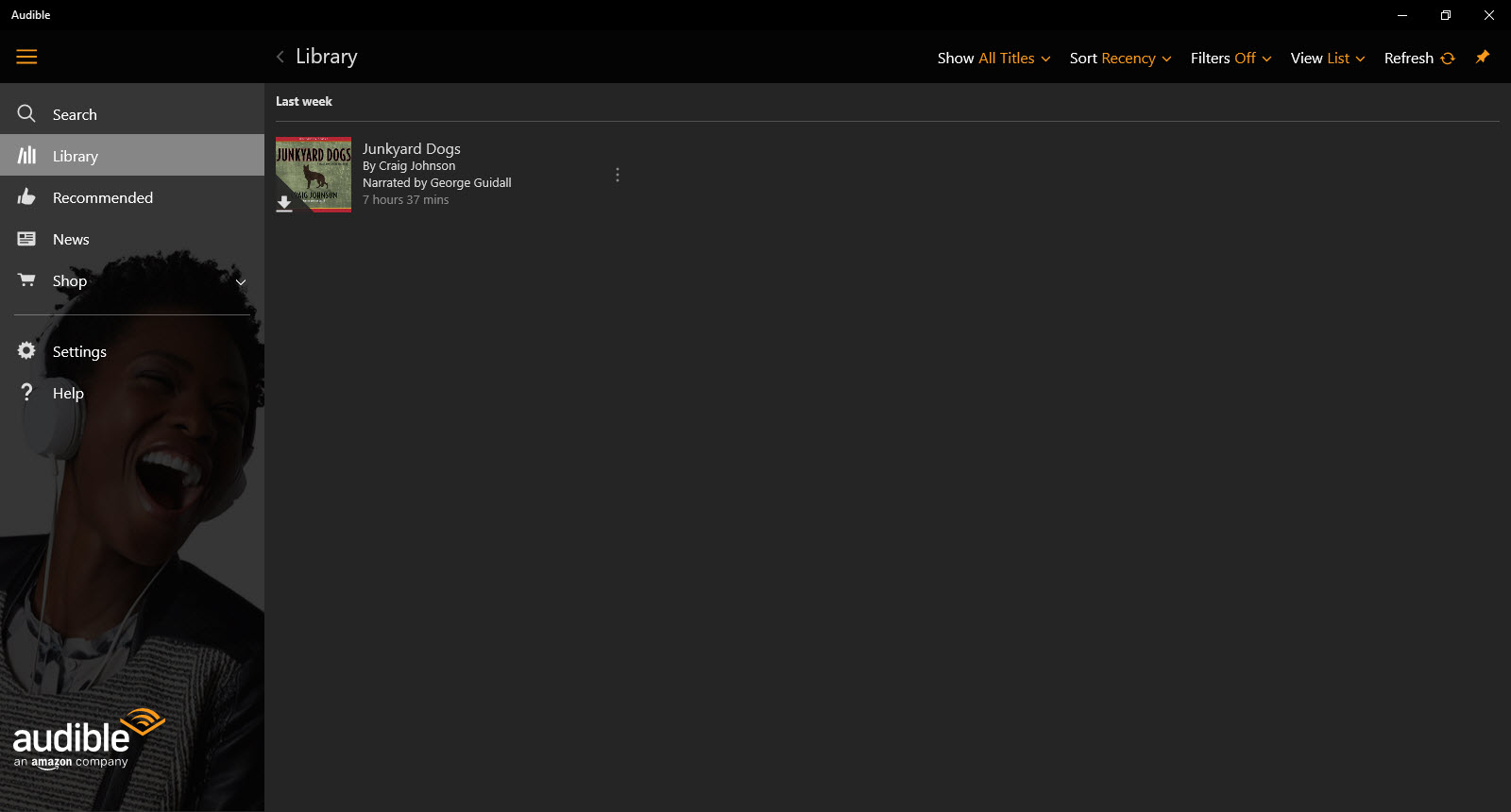Click the Library books icon
Screen dimensions: 1511x812
click(x=26, y=156)
